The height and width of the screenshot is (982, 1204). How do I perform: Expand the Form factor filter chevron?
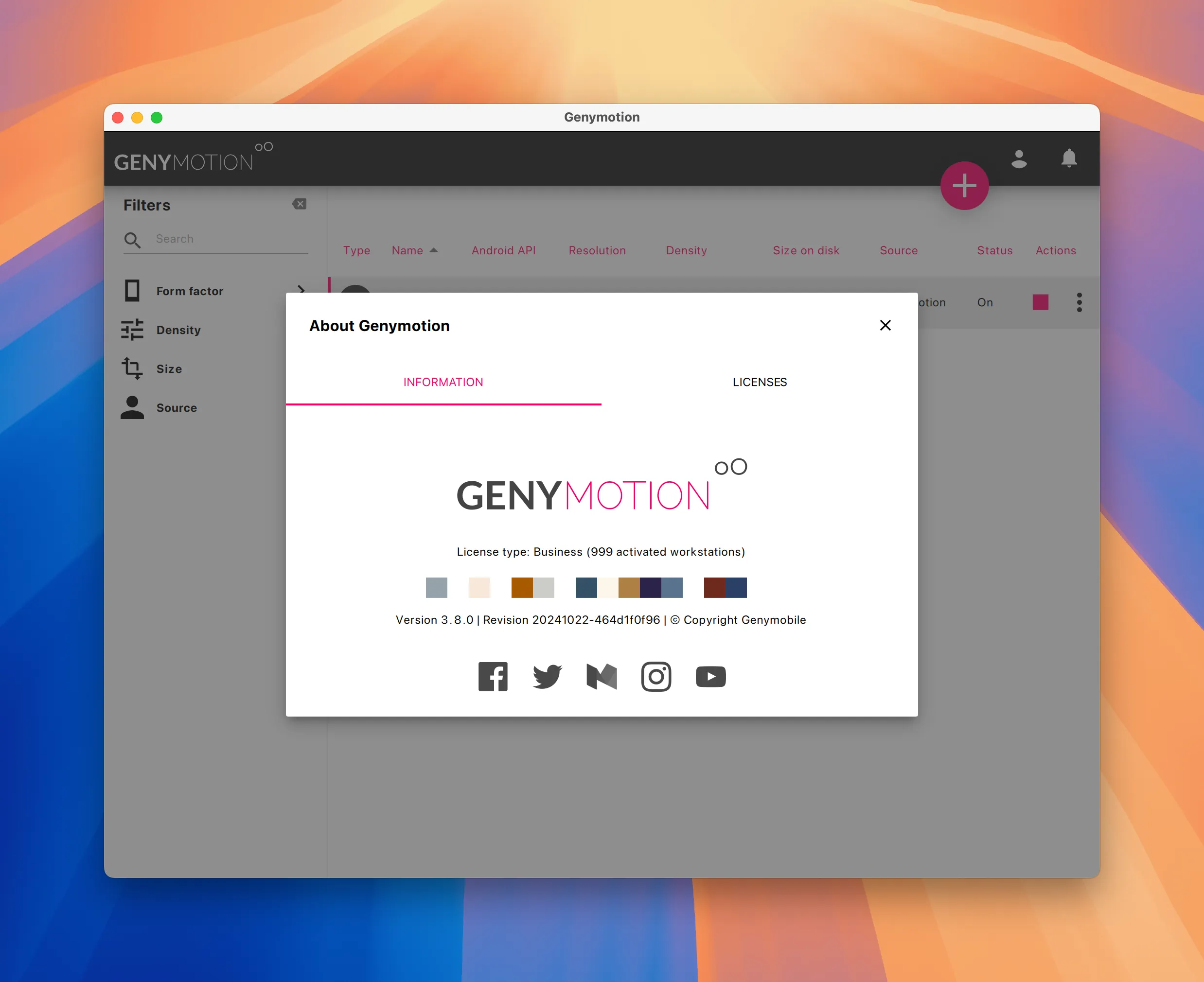(301, 291)
